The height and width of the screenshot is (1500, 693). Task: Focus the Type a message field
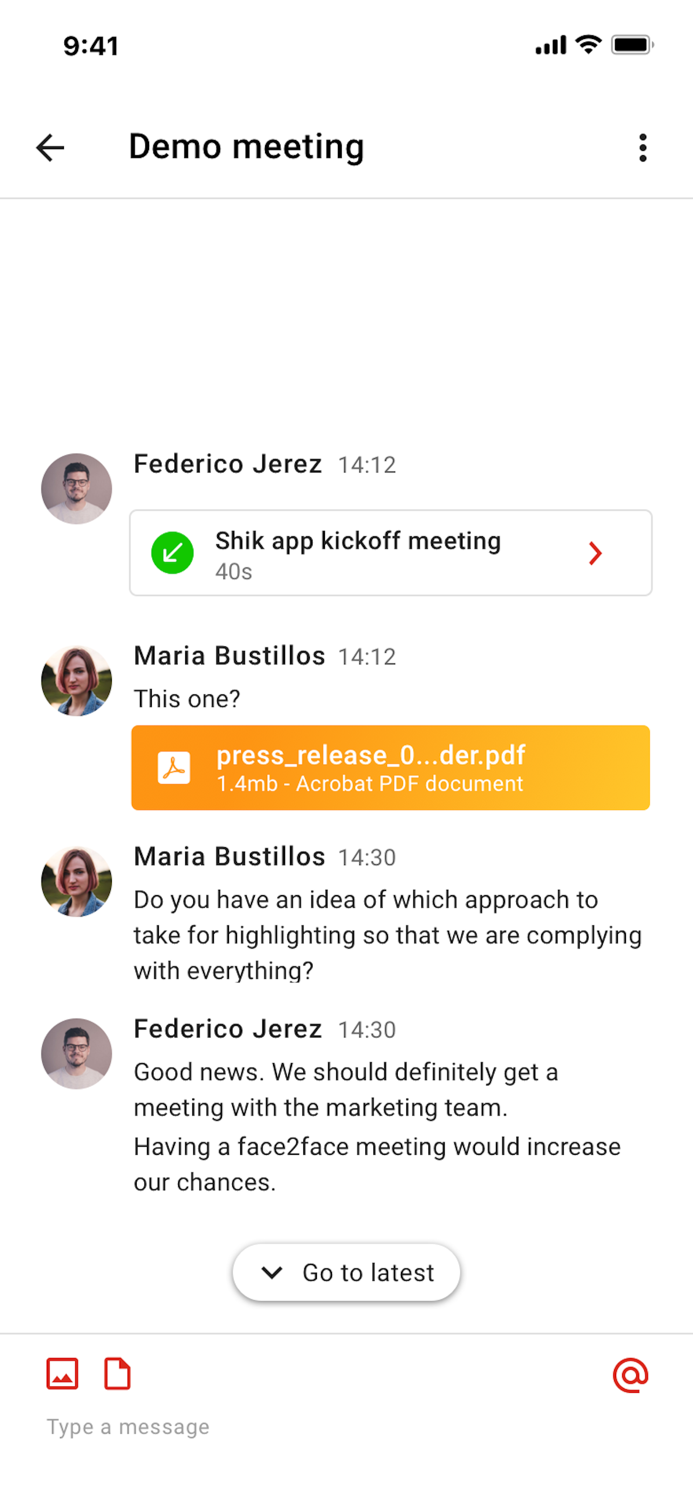(x=128, y=1426)
